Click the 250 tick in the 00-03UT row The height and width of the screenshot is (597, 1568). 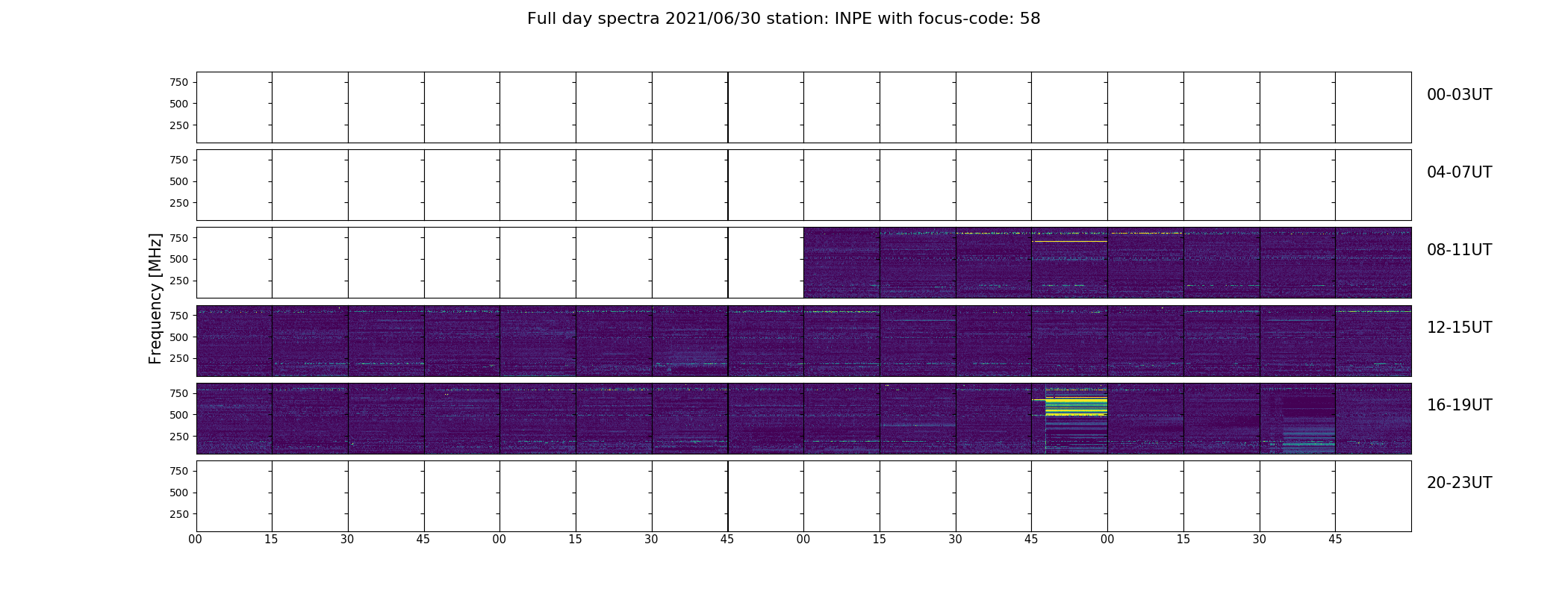tap(179, 125)
